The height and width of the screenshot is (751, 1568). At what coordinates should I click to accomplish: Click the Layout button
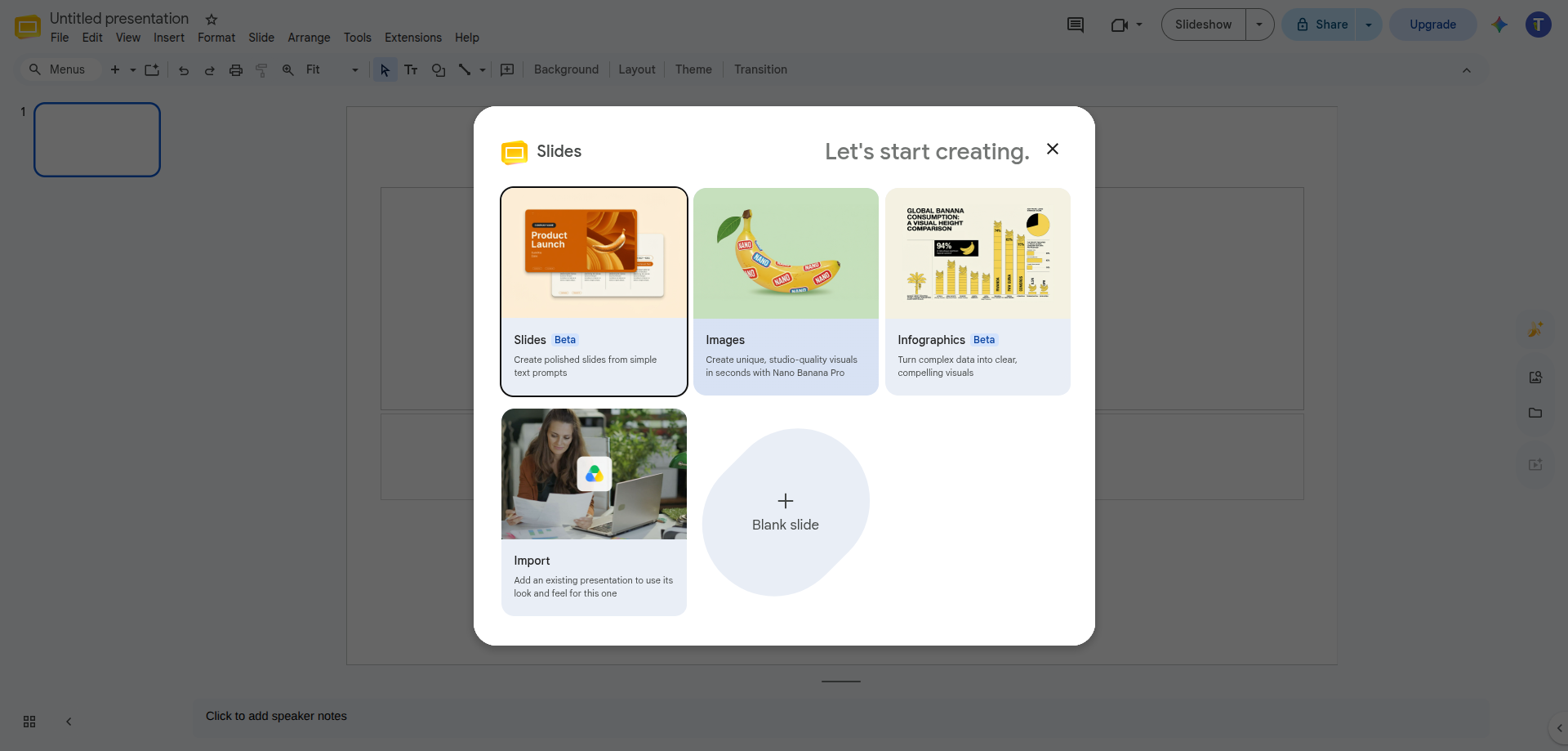click(637, 69)
